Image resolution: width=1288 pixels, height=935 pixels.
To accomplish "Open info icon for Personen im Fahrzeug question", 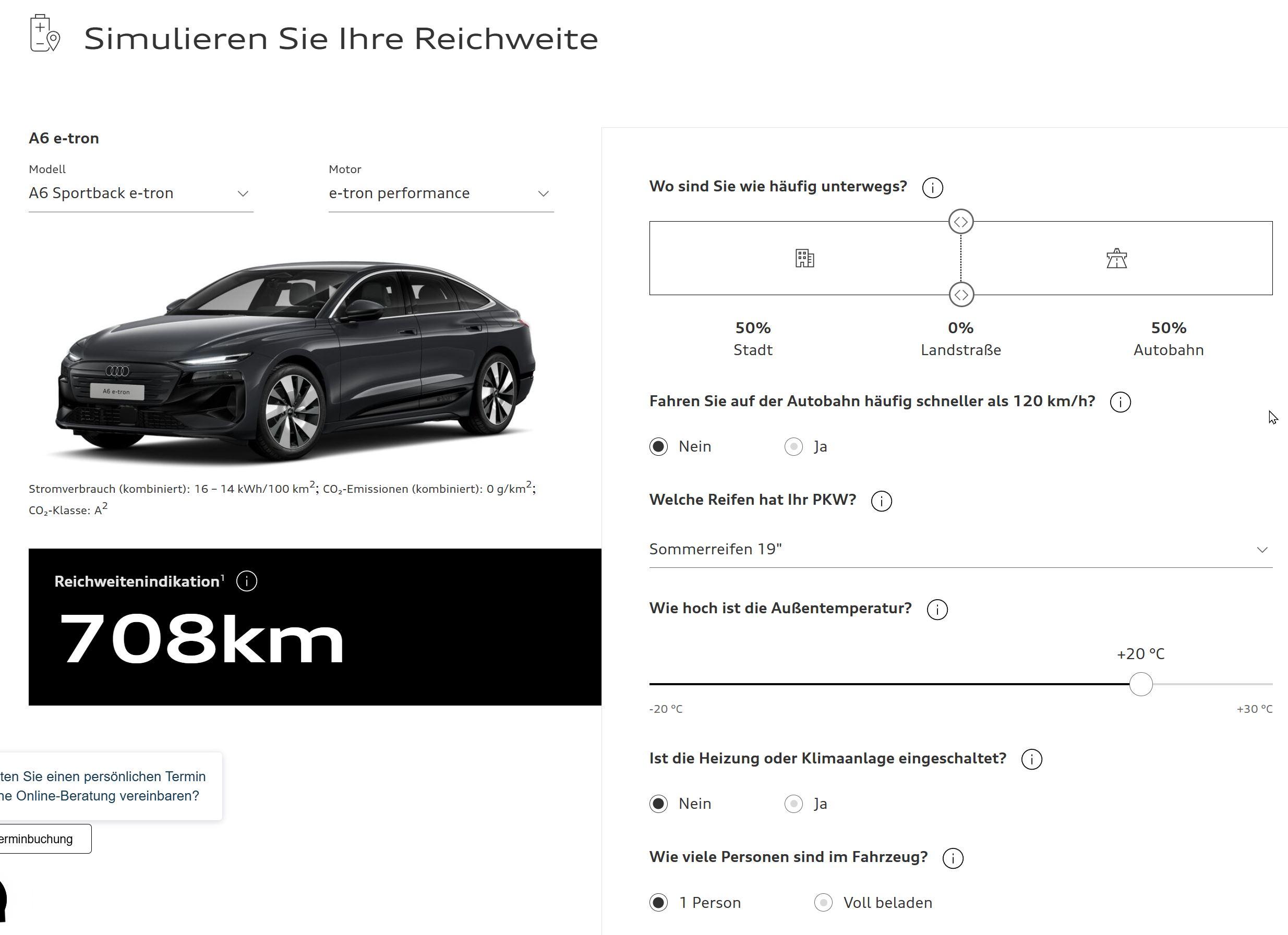I will [x=953, y=858].
